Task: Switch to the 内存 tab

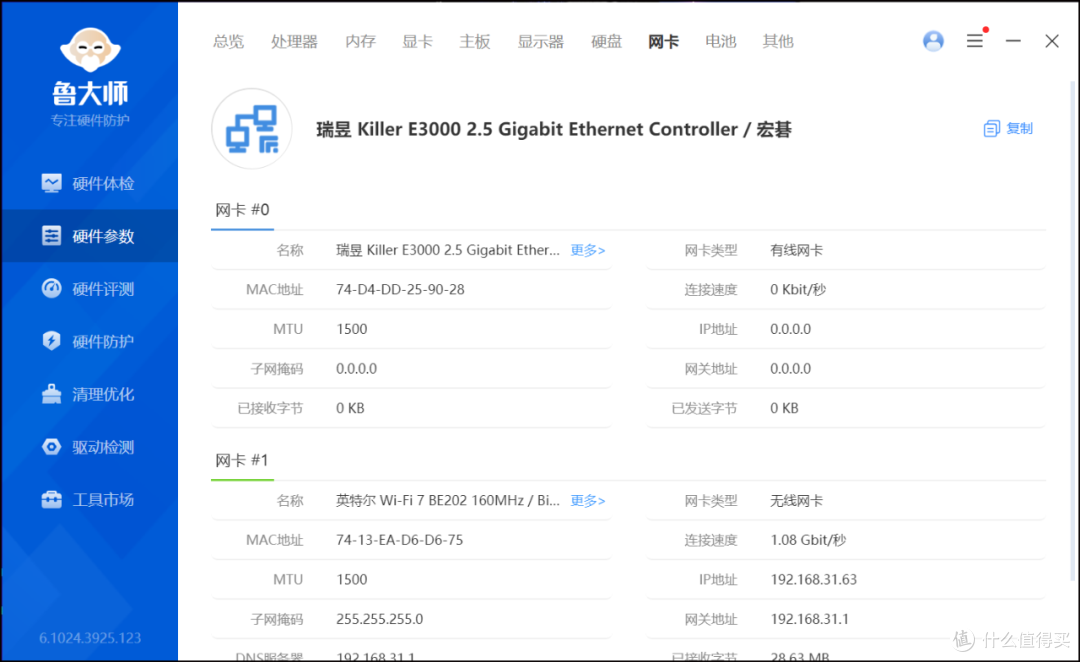Action: 360,41
